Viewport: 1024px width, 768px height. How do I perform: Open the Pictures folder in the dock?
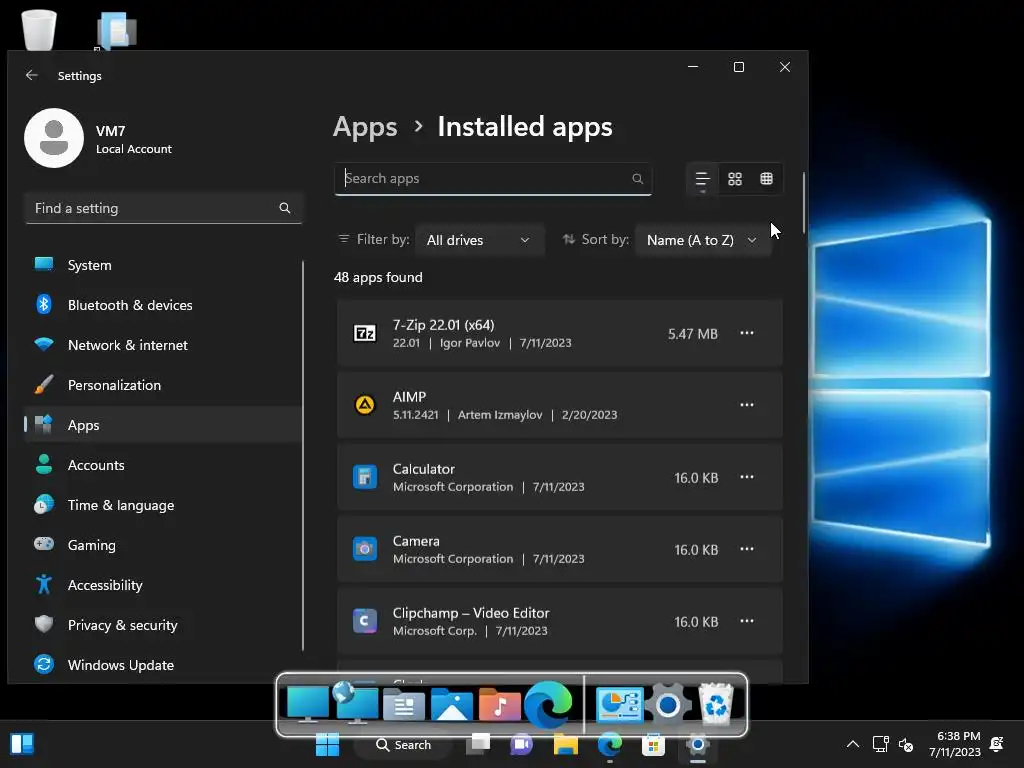pyautogui.click(x=452, y=705)
